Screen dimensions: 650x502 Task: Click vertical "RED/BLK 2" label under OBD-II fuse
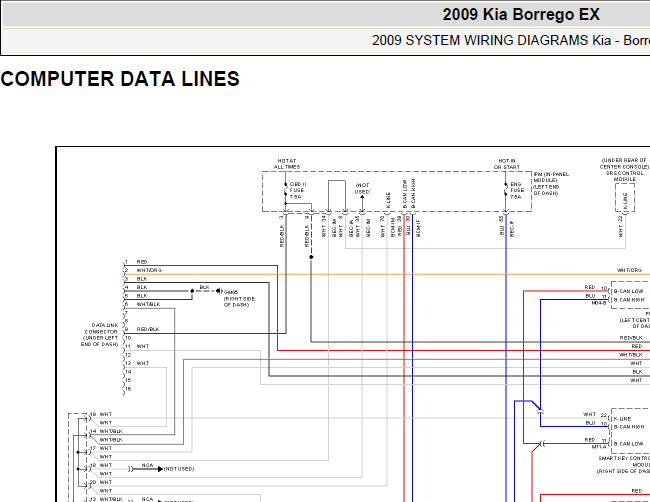click(282, 231)
